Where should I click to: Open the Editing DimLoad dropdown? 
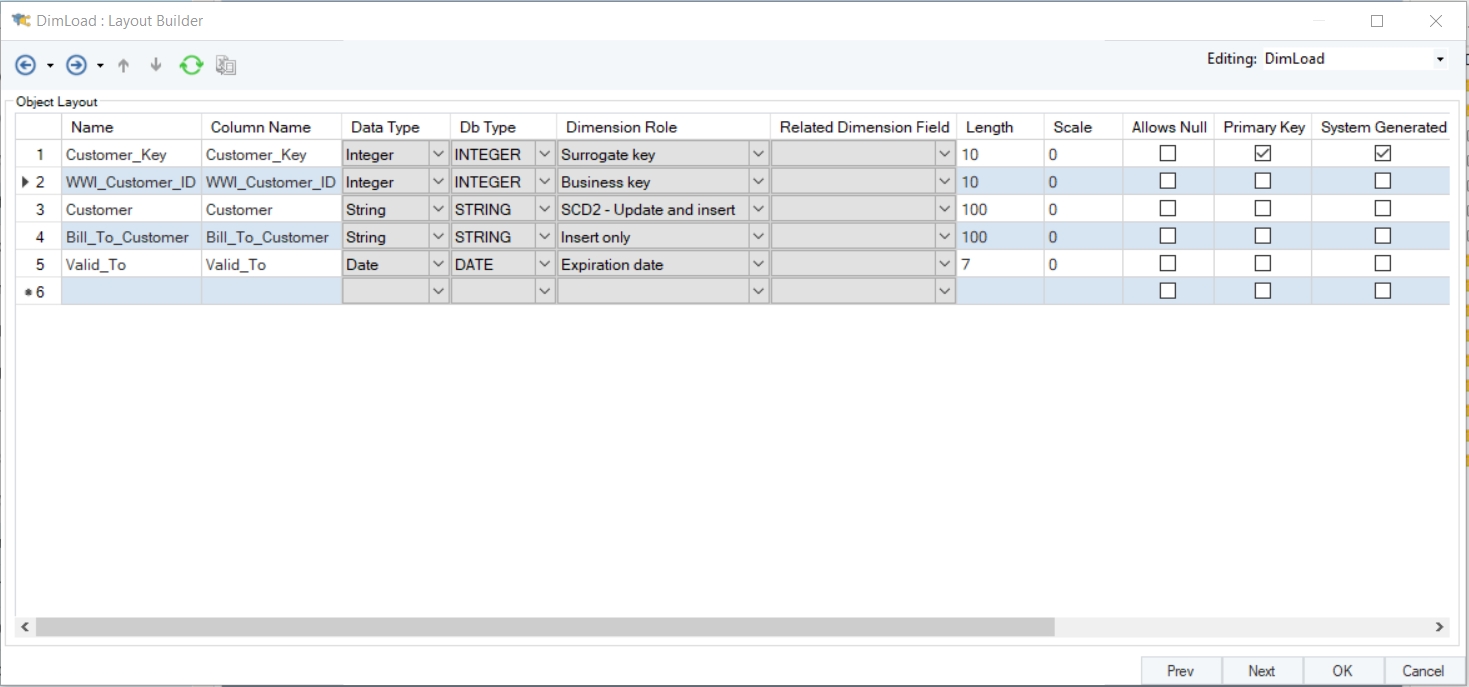1440,59
